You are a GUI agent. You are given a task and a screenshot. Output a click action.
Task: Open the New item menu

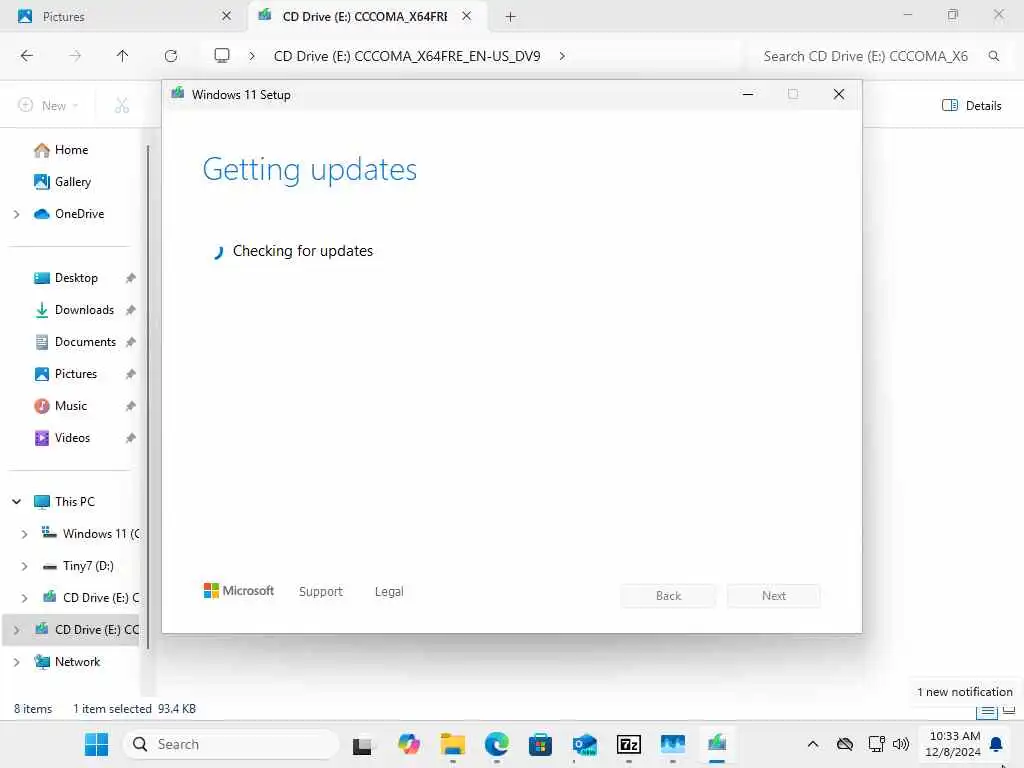click(x=48, y=105)
